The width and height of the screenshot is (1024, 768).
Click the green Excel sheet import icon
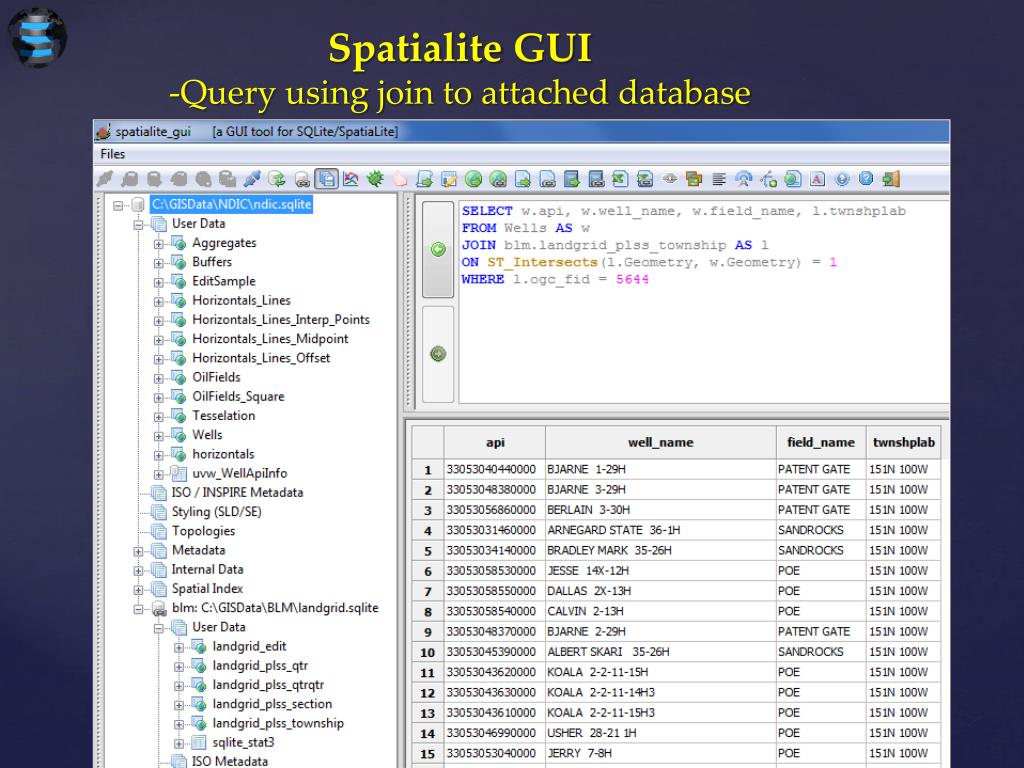point(620,178)
